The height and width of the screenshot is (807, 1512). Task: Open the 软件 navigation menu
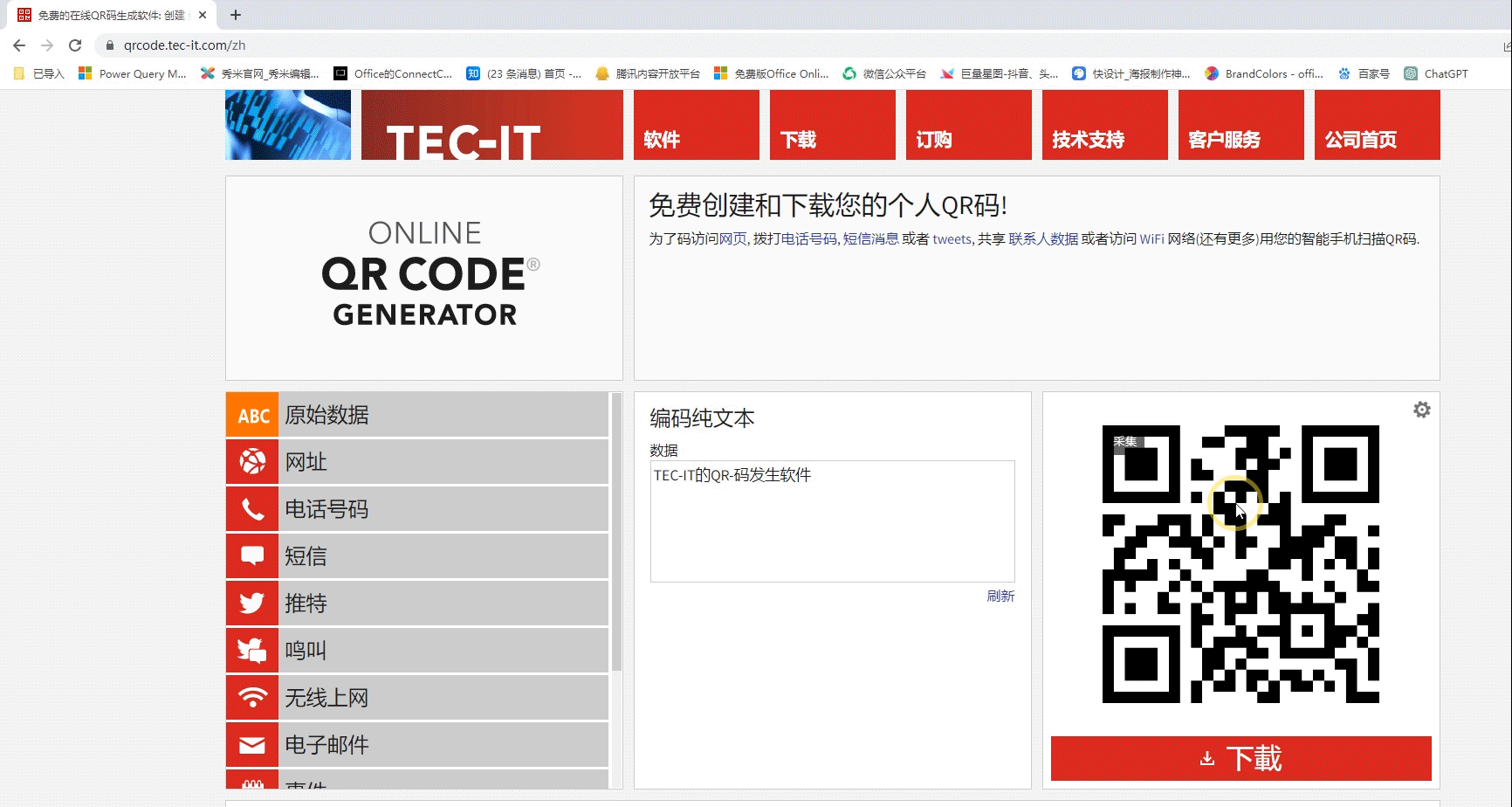tap(697, 125)
